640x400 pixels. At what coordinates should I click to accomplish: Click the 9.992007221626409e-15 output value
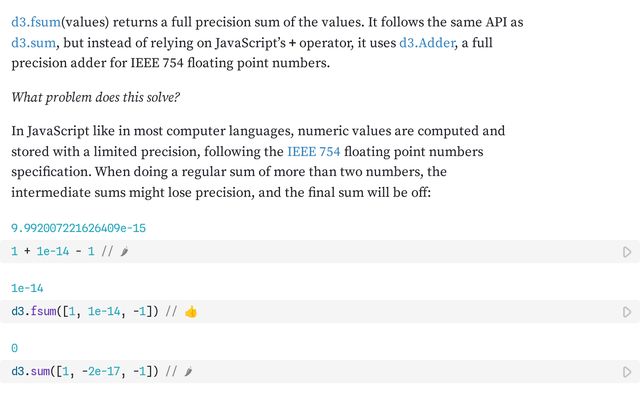(x=80, y=227)
